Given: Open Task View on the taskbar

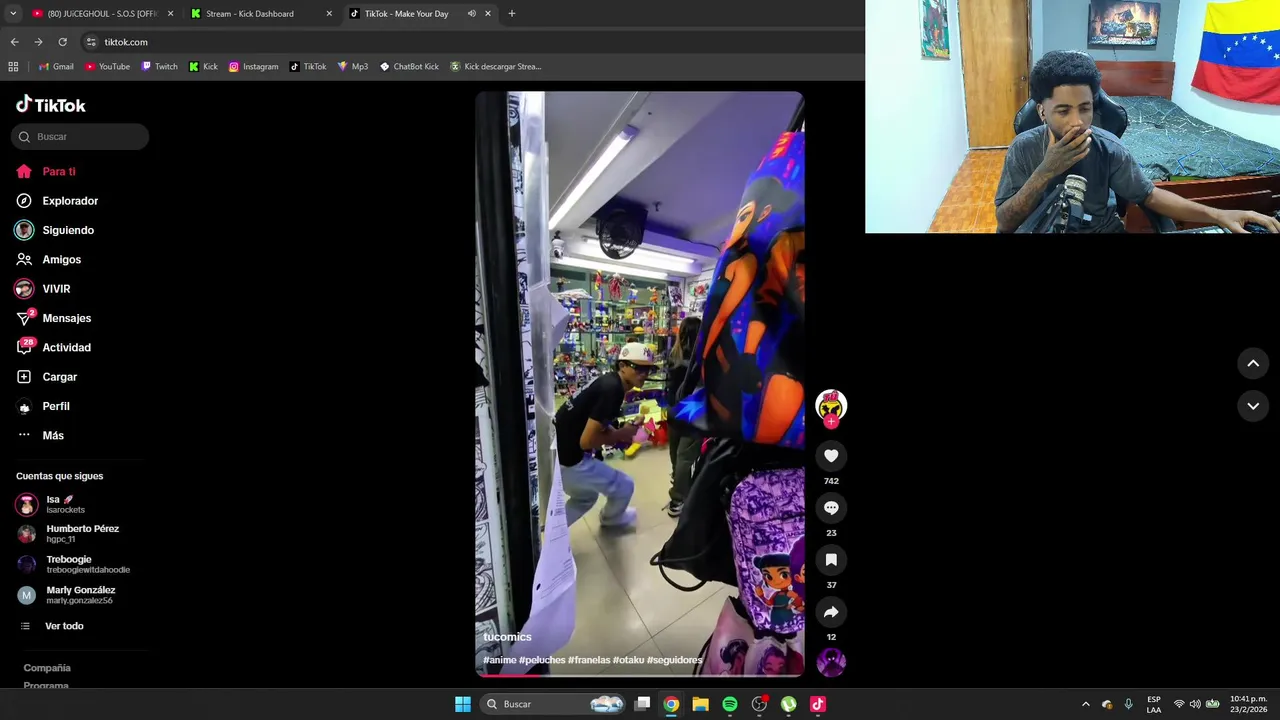Looking at the screenshot, I should (x=643, y=704).
